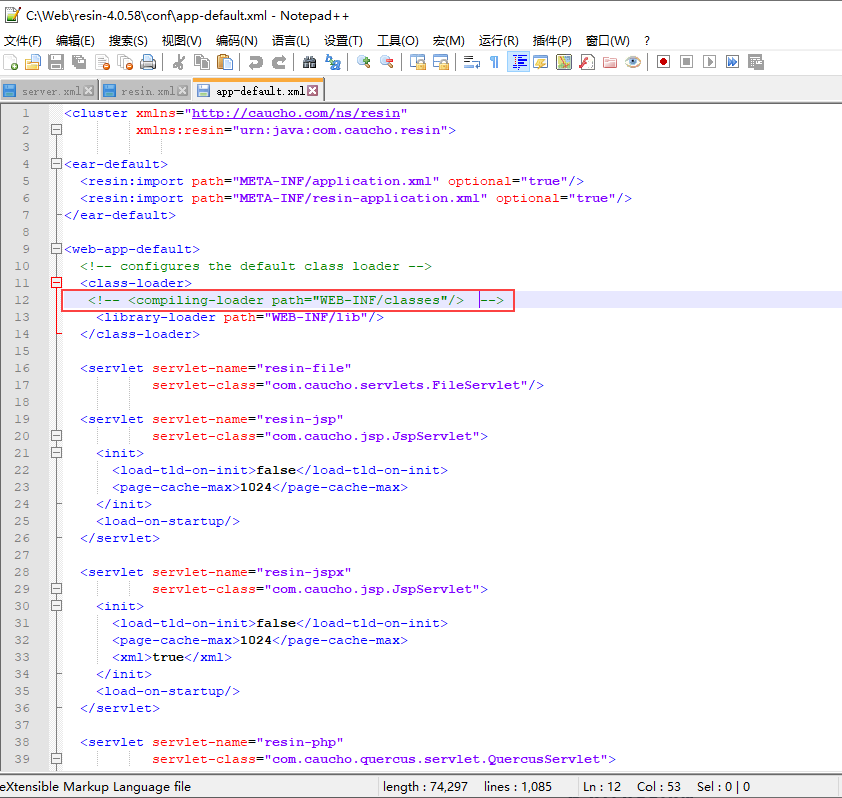Open the caucho.com/ns/resin URL link
This screenshot has width=842, height=798.
pos(296,113)
